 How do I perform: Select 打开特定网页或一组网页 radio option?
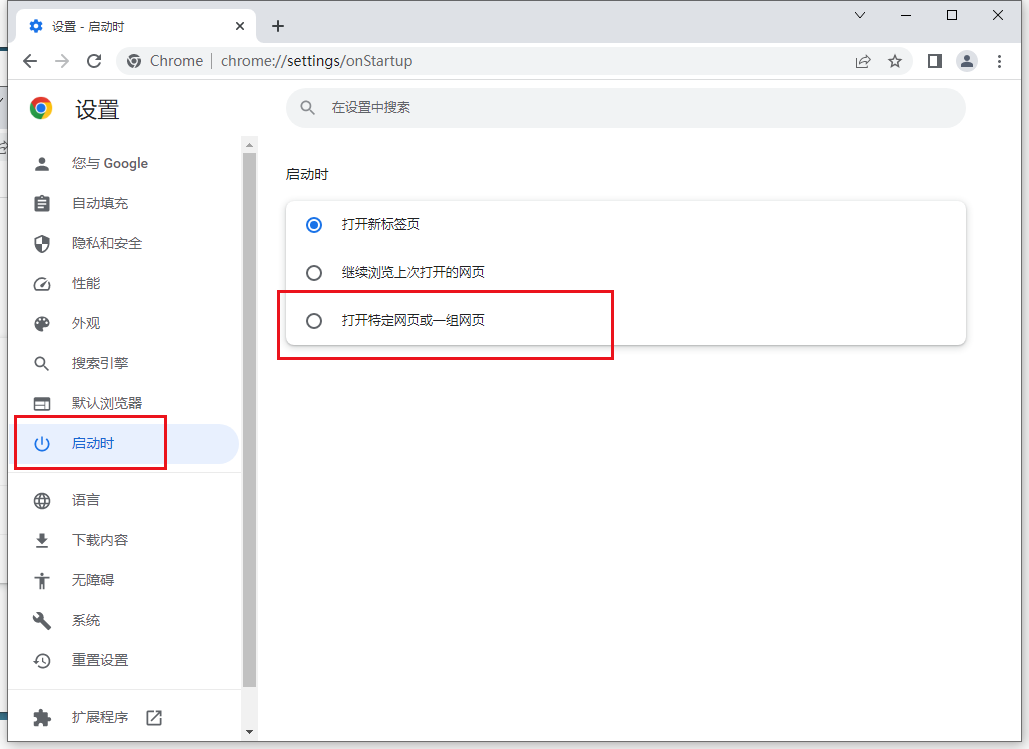coord(314,321)
